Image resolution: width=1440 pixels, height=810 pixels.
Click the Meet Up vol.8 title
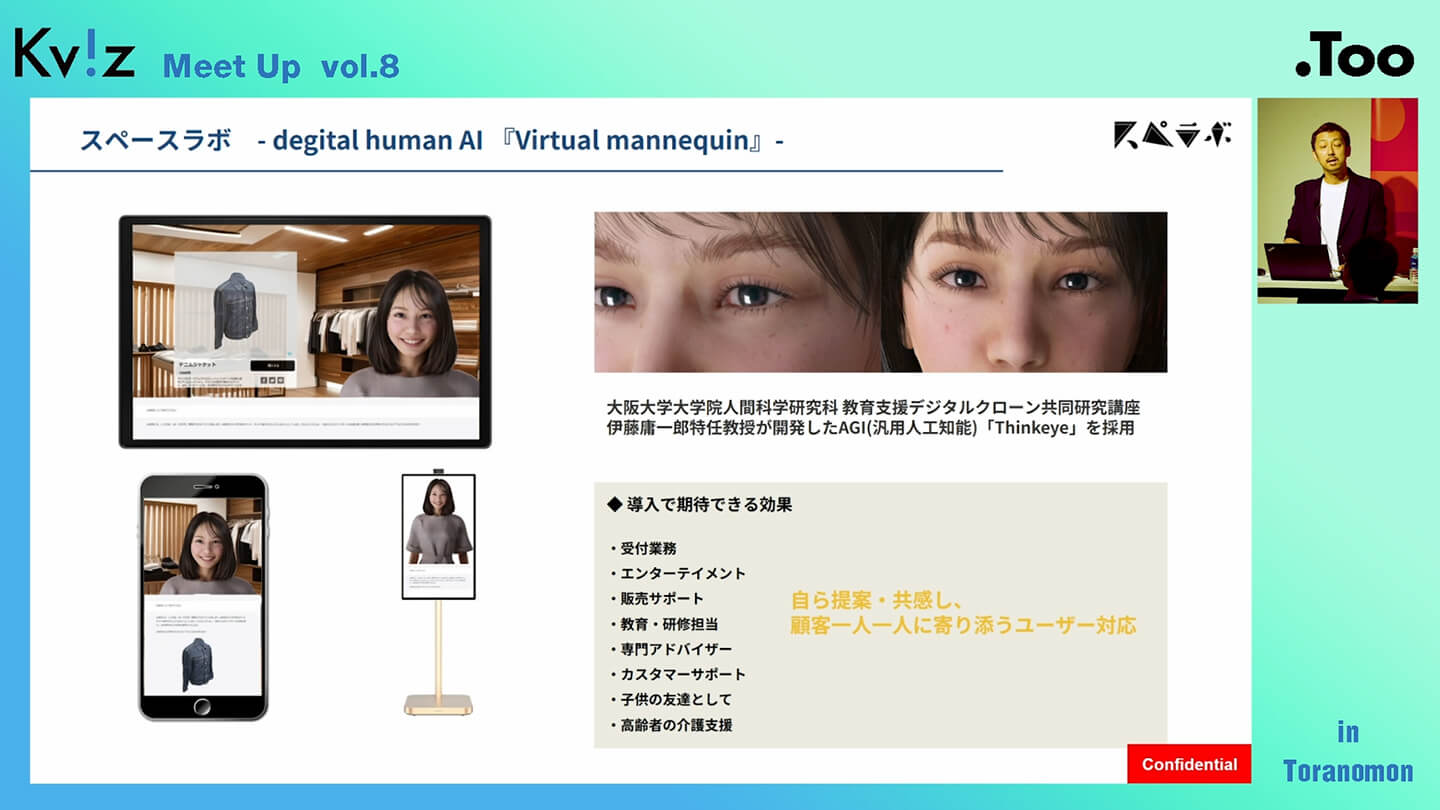pos(281,66)
